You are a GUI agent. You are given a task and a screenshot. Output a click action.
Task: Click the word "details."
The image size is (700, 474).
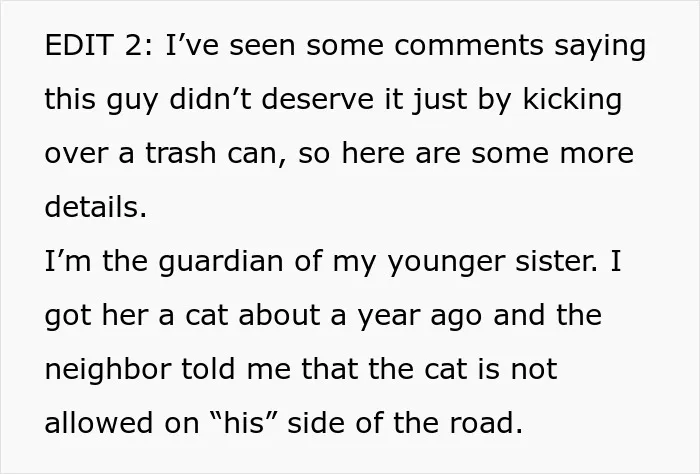click(x=96, y=207)
